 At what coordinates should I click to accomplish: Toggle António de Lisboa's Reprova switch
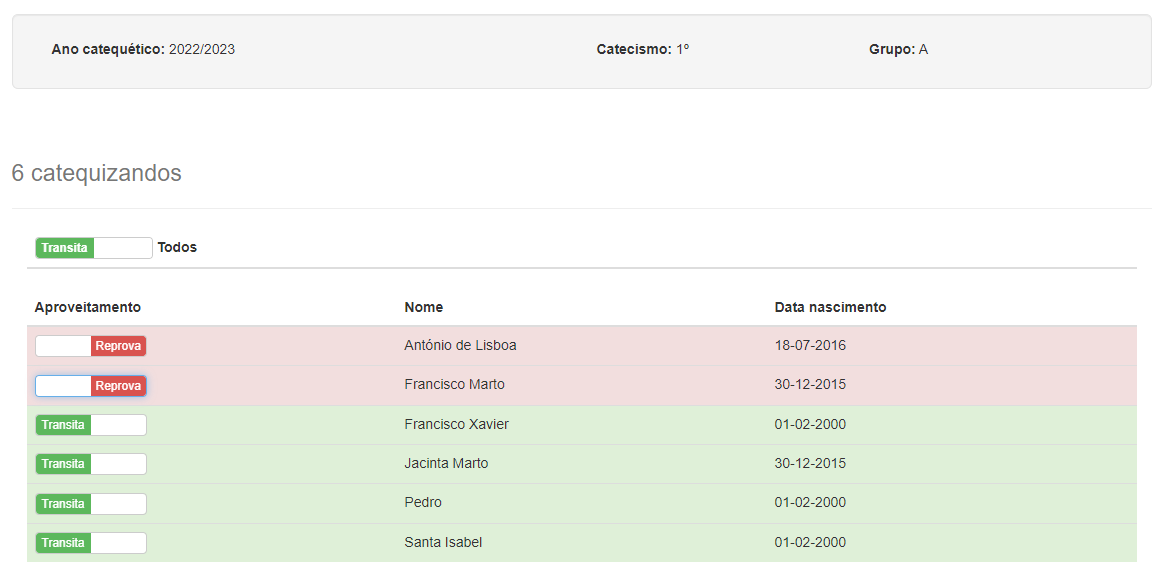(91, 346)
